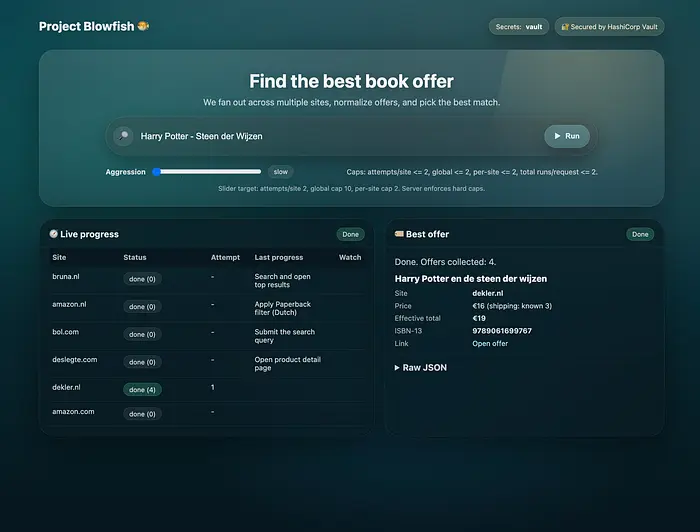Expand the Raw JSON section
This screenshot has width=700, height=532.
pos(421,367)
